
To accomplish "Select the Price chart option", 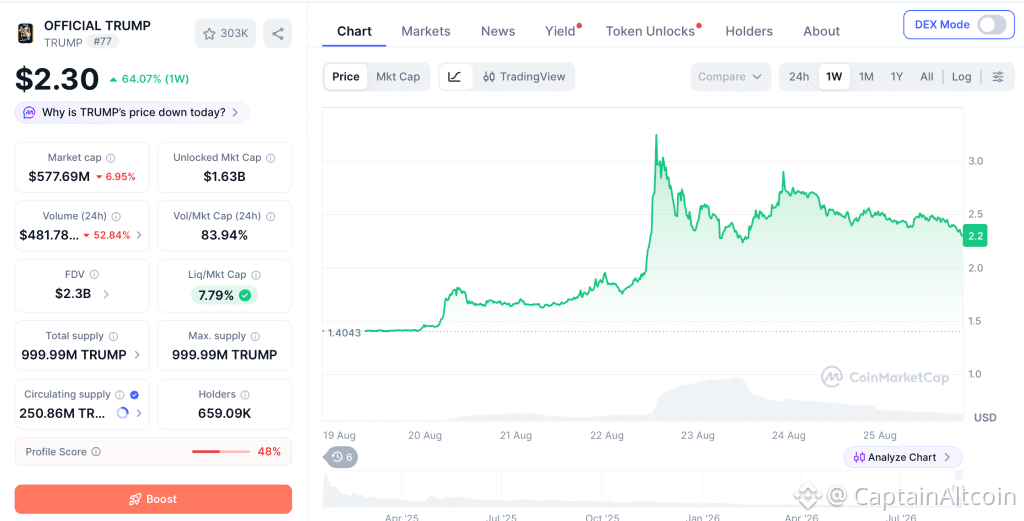I will coord(345,76).
